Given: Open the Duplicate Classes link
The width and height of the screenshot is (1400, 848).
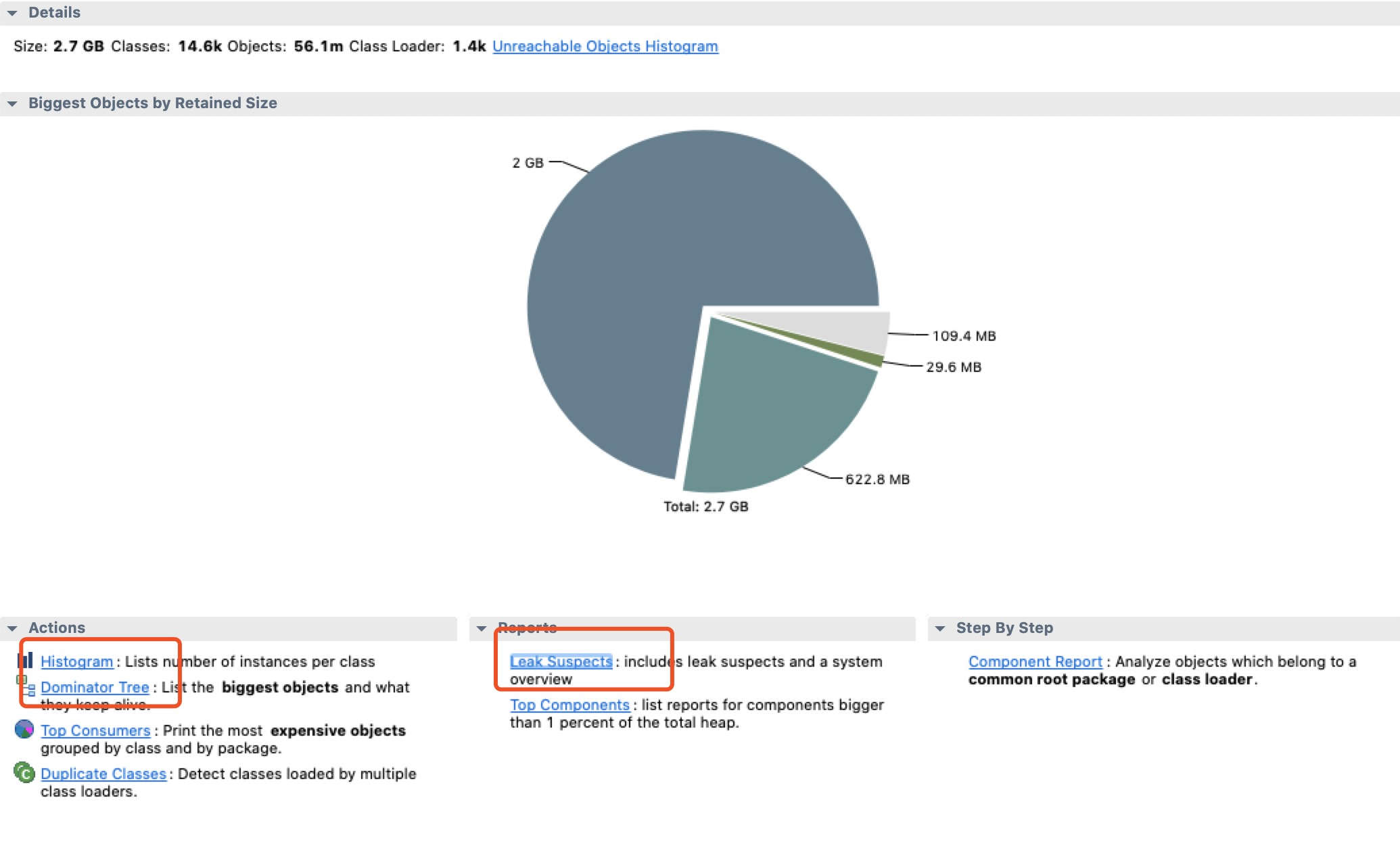Looking at the screenshot, I should [103, 774].
